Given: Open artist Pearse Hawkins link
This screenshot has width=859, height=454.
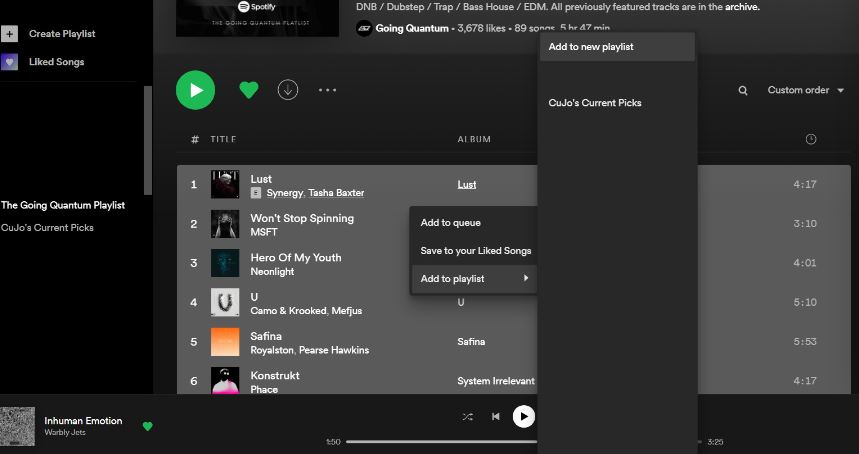Looking at the screenshot, I should [334, 350].
